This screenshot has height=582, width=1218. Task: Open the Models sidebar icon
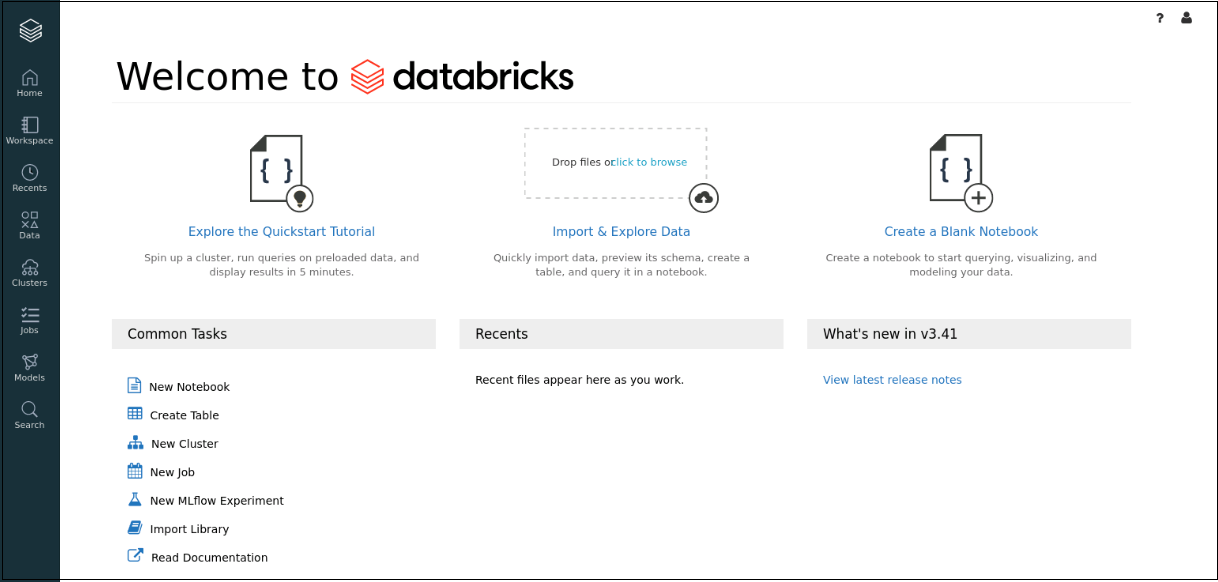pos(30,362)
